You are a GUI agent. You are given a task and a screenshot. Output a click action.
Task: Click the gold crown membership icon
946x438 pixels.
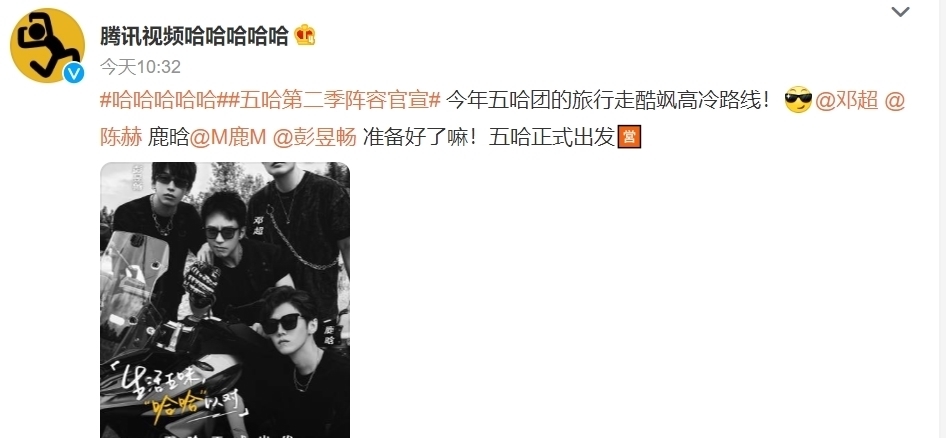tap(305, 36)
